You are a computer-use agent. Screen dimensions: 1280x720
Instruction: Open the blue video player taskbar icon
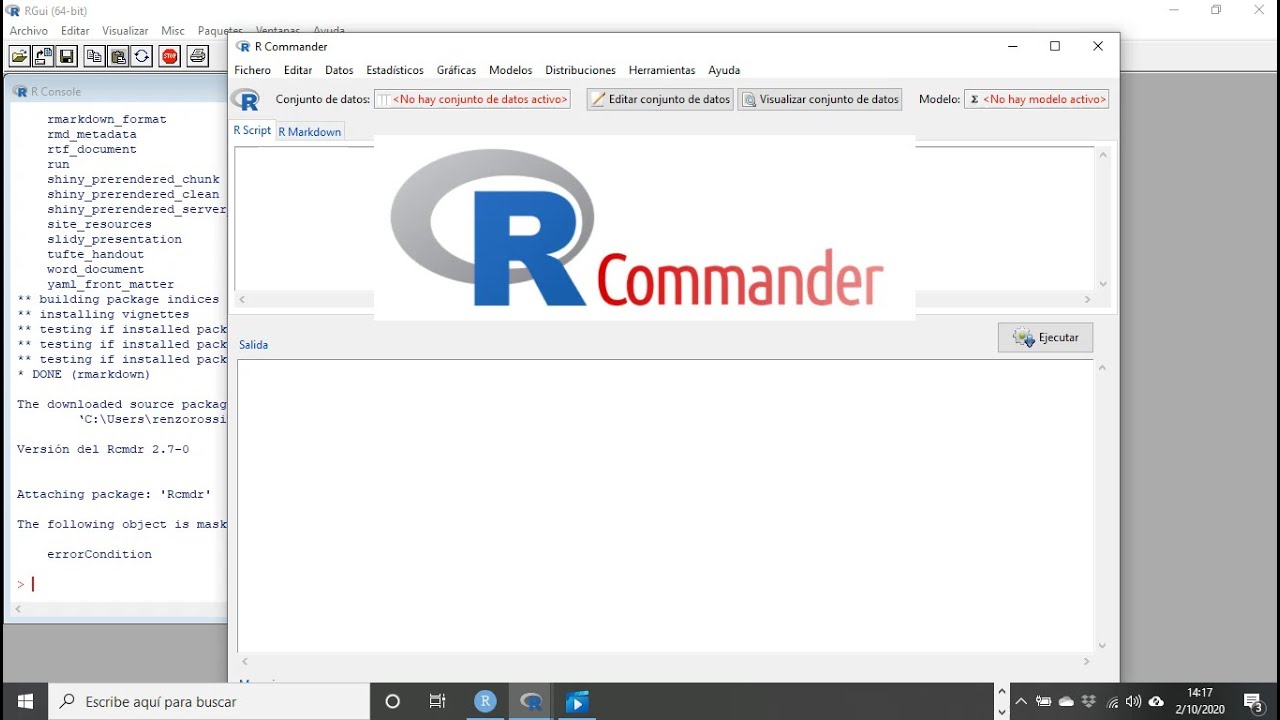[577, 701]
